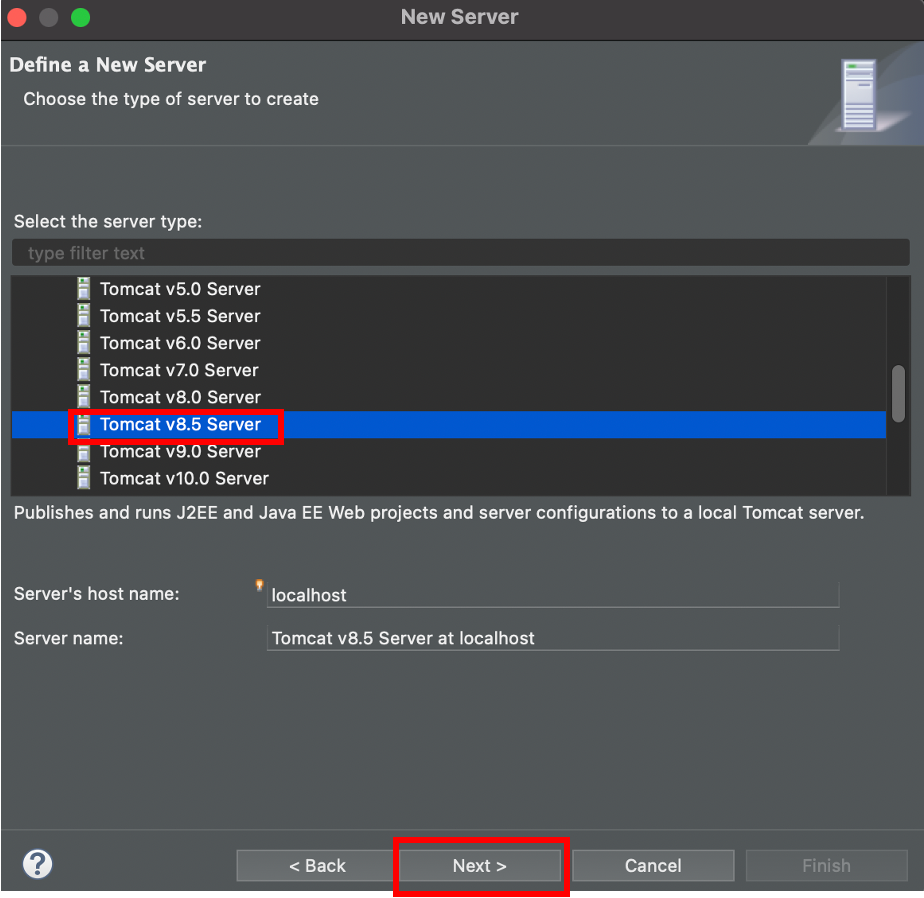Click the Tomcat v6.0 Server icon
This screenshot has height=898, width=924.
[84, 343]
